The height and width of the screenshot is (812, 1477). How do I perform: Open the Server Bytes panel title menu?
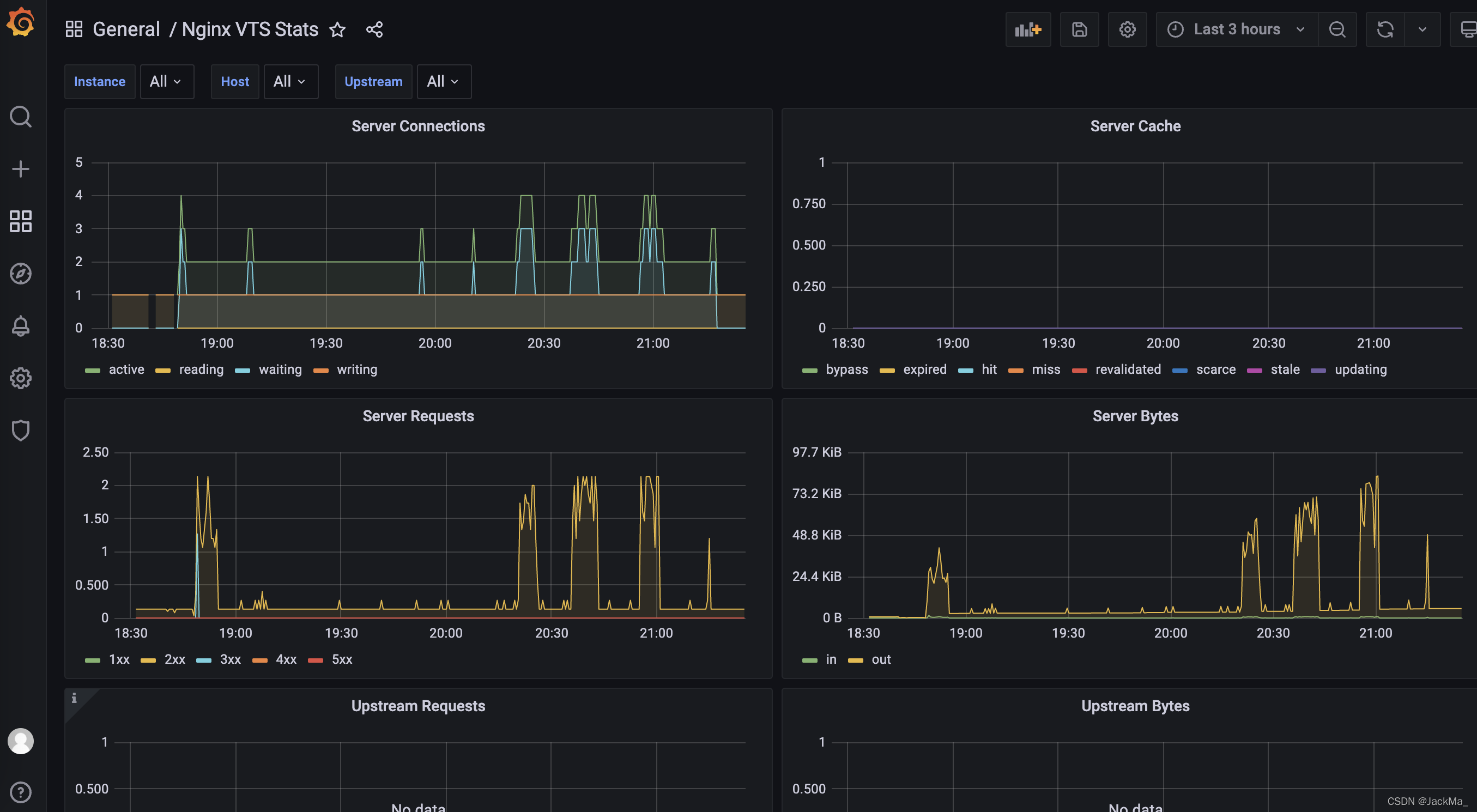[1135, 416]
